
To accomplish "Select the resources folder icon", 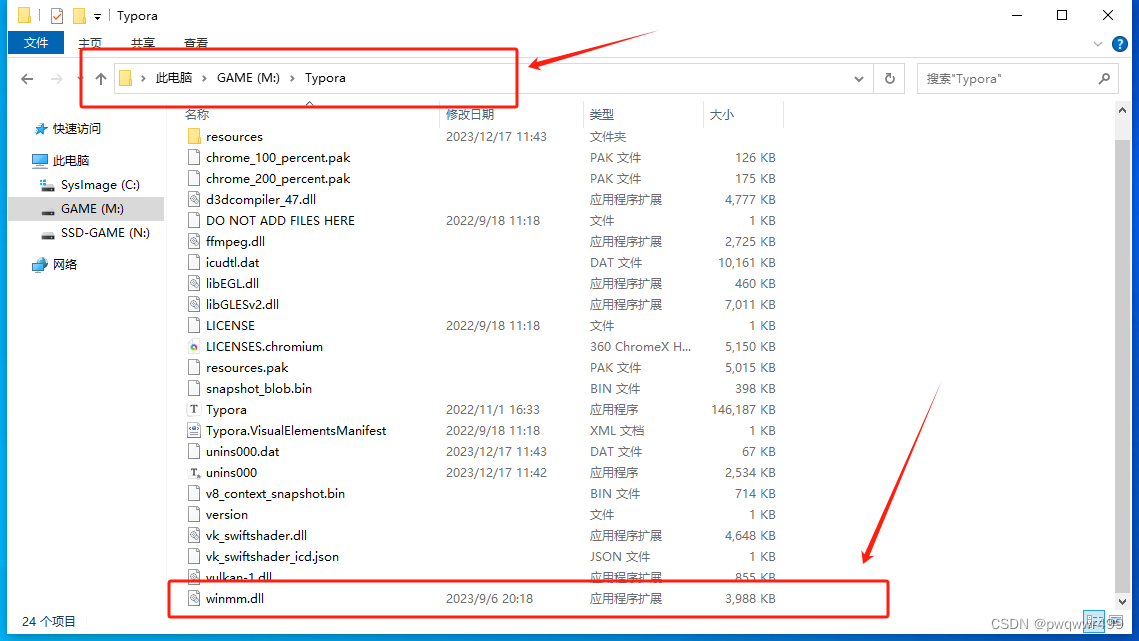I will point(194,137).
